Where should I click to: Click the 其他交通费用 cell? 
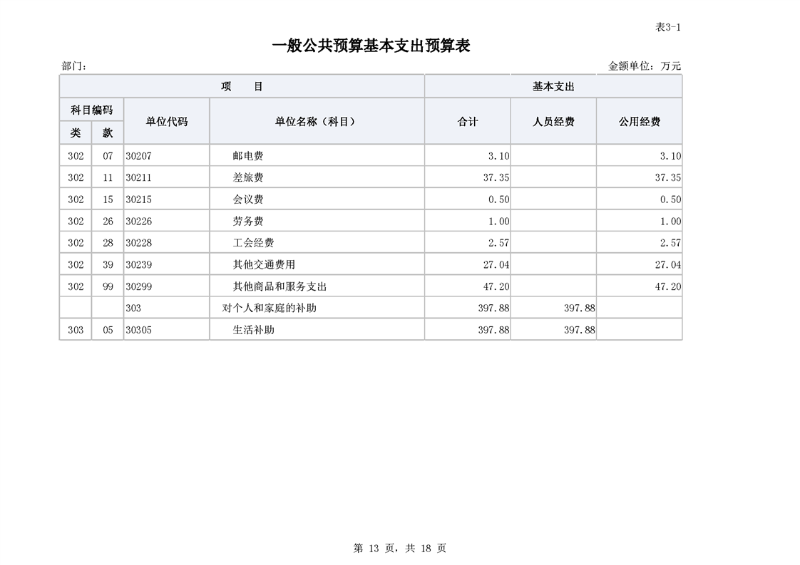[x=258, y=265]
